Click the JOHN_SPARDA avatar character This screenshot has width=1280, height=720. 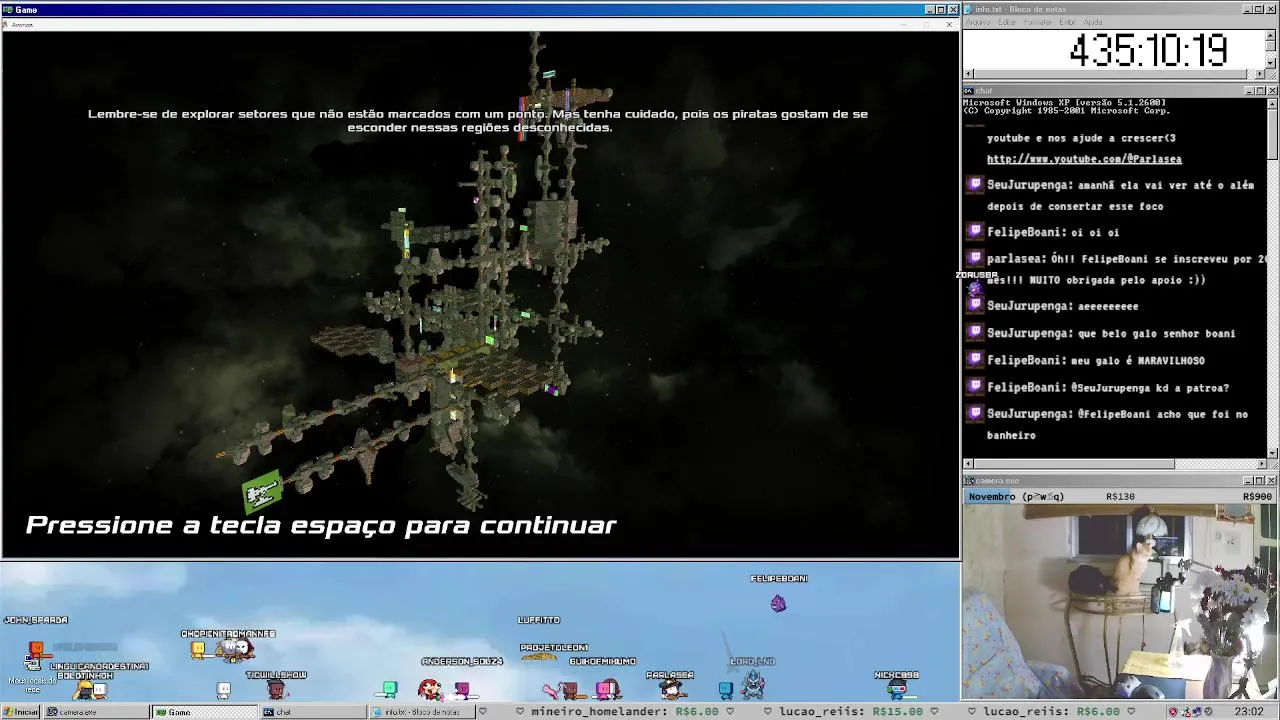(36, 651)
